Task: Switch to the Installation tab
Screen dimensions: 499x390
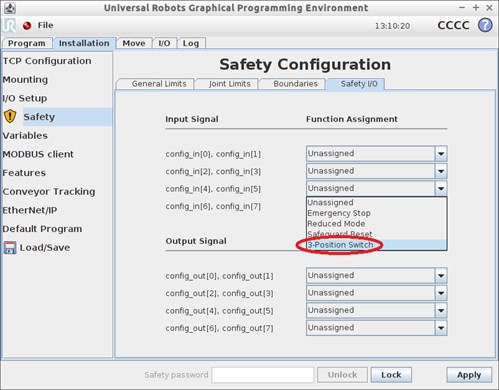Action: [84, 43]
